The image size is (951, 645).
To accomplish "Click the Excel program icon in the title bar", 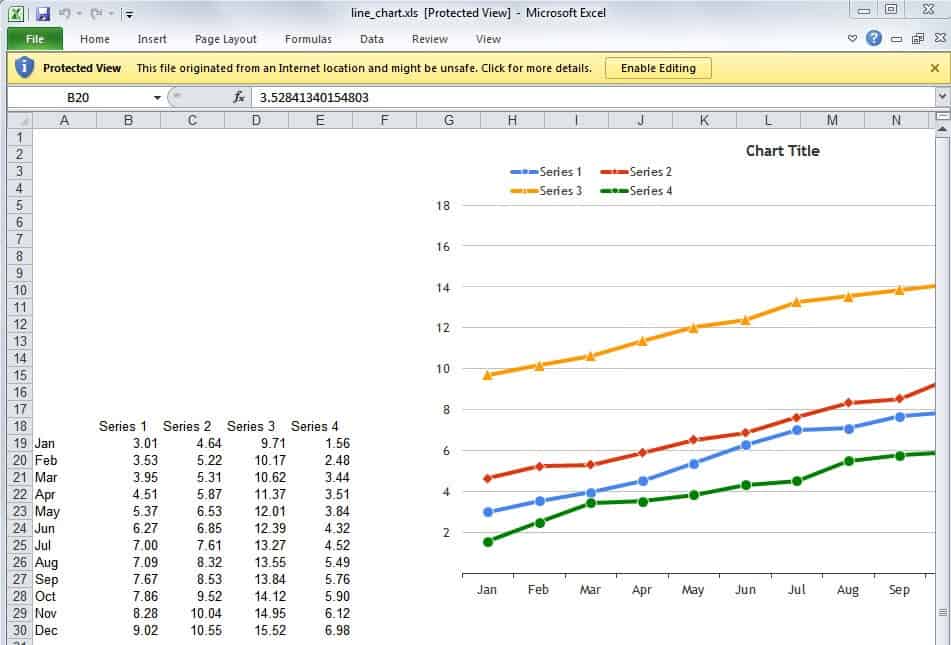I will click(x=16, y=13).
